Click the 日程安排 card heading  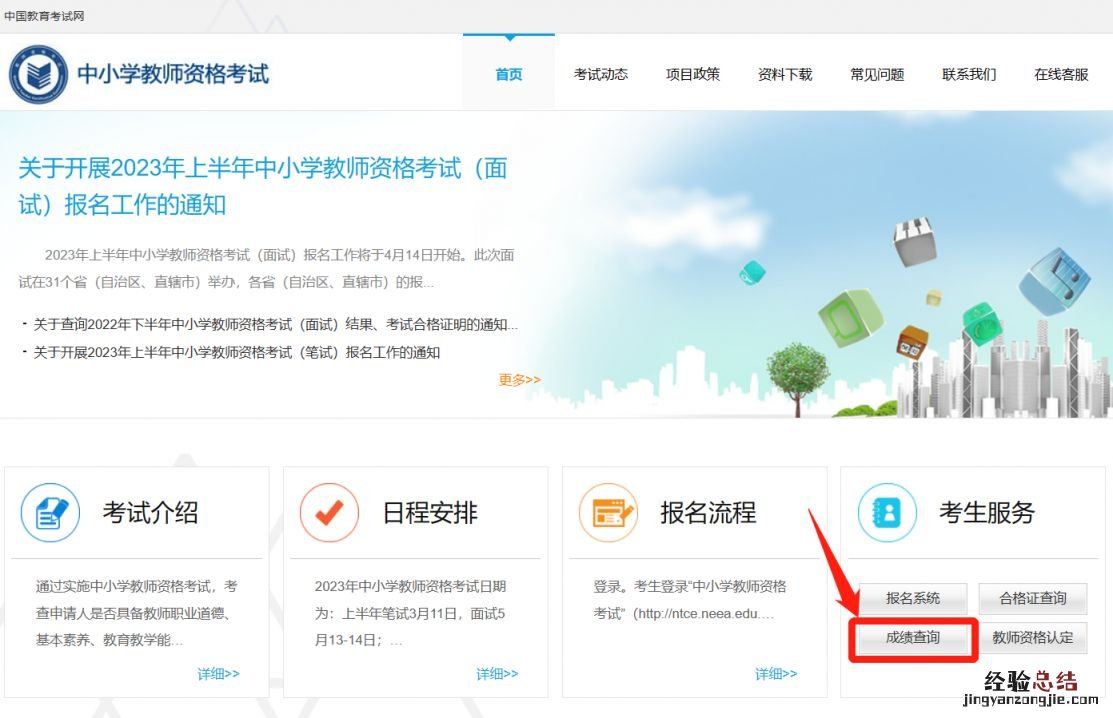[429, 512]
